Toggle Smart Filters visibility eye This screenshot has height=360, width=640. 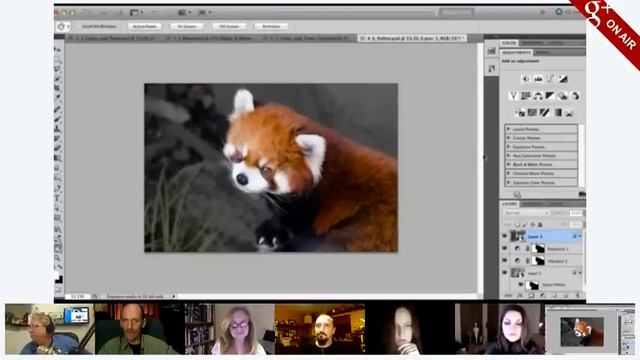pos(521,284)
